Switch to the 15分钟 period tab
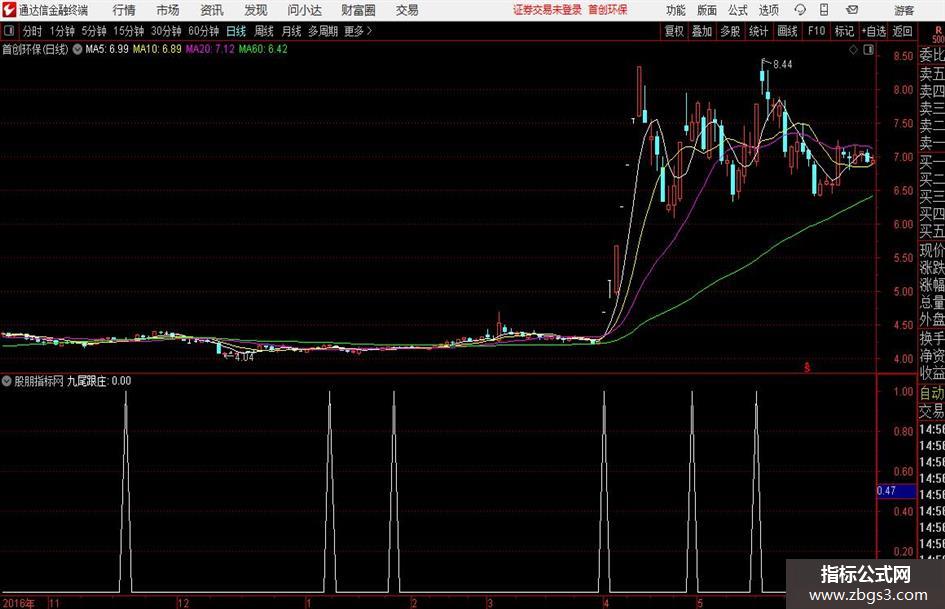 coord(128,31)
